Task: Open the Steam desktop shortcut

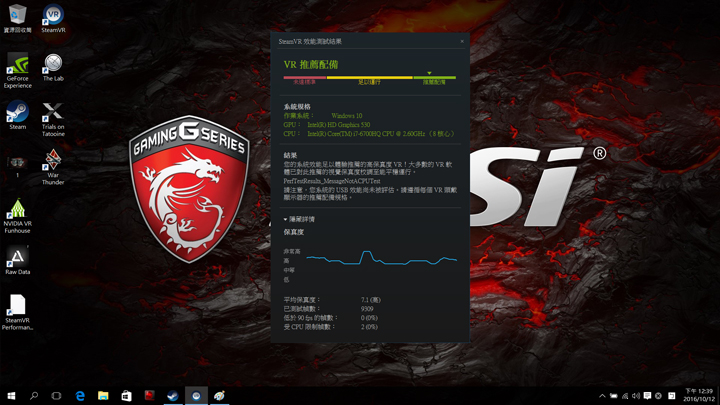Action: tap(17, 115)
